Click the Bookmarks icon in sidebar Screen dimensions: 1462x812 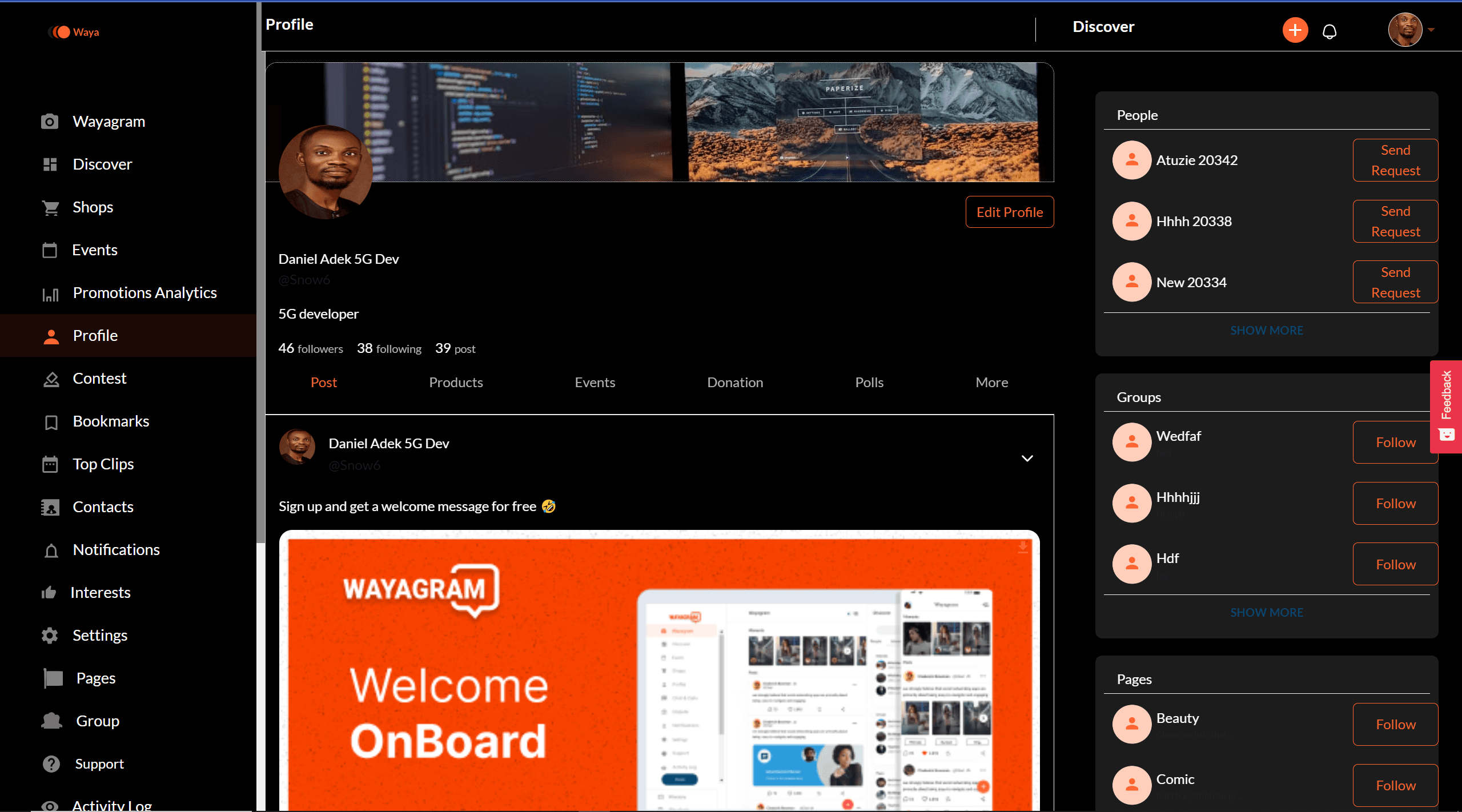point(51,422)
